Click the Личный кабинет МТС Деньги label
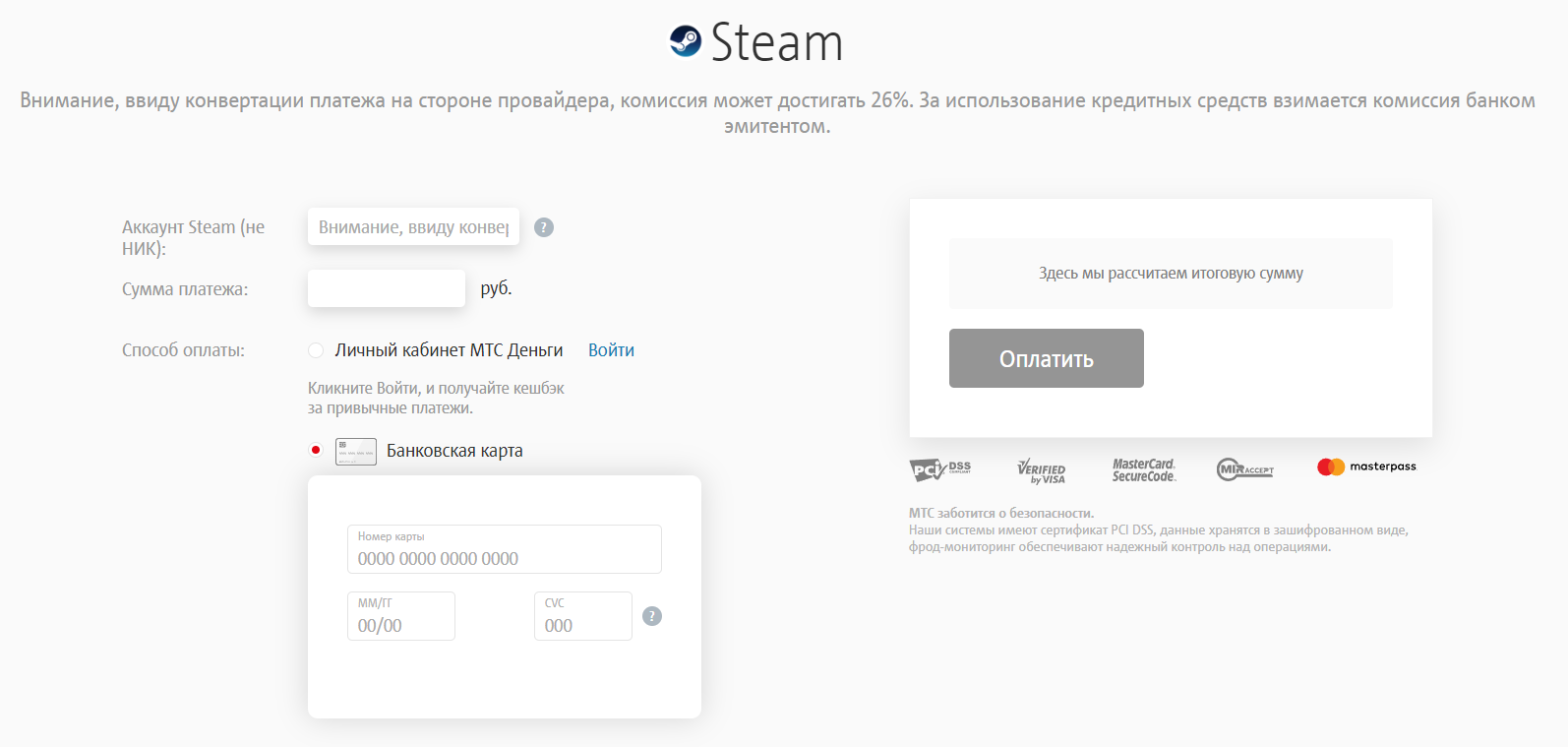Screen dimensions: 1568x747 449,350
